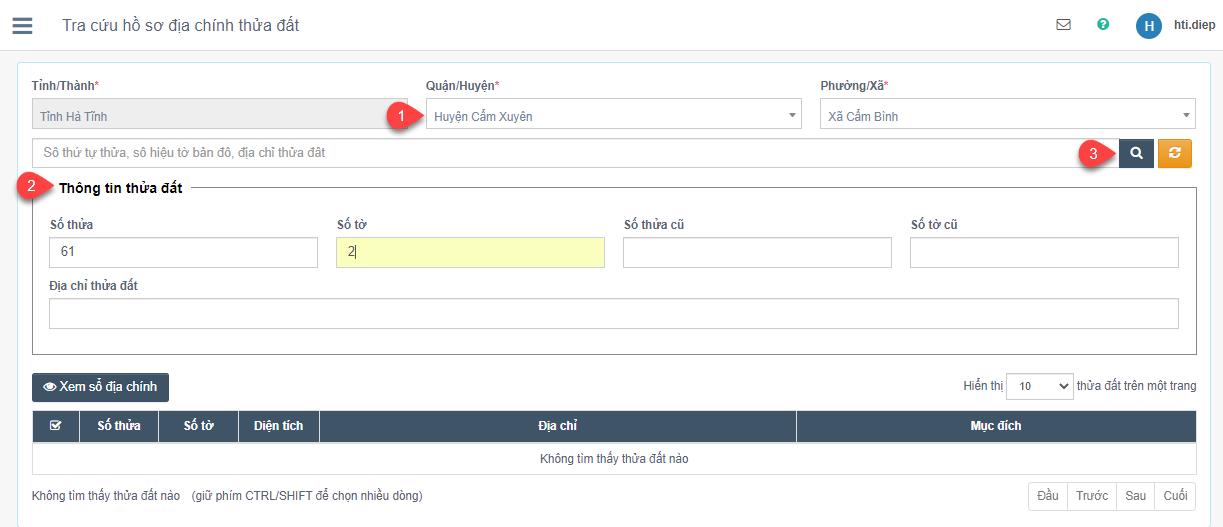Toggle select-all checkbox in table header

[55, 426]
